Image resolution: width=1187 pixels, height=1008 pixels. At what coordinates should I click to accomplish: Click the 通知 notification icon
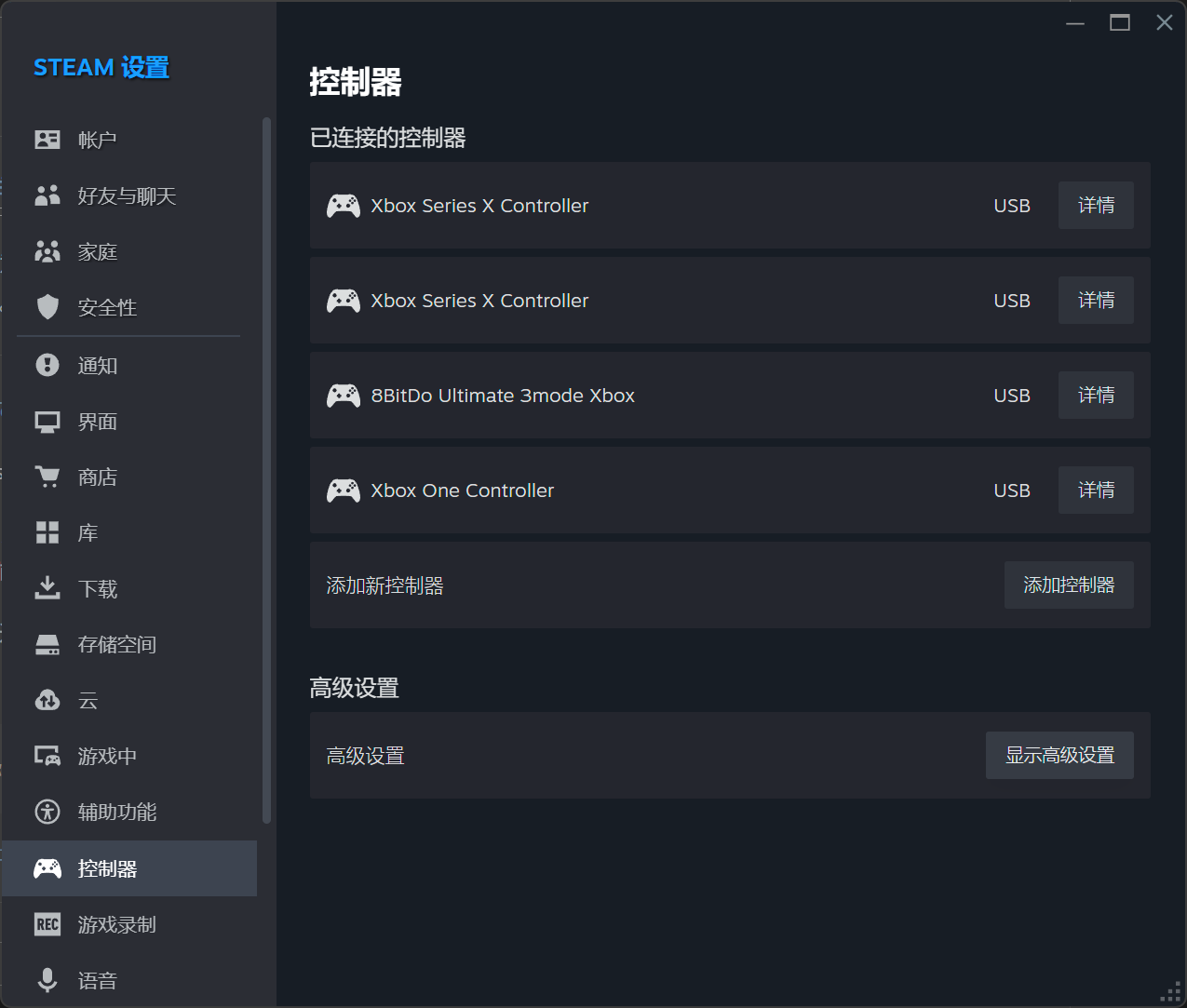[47, 365]
